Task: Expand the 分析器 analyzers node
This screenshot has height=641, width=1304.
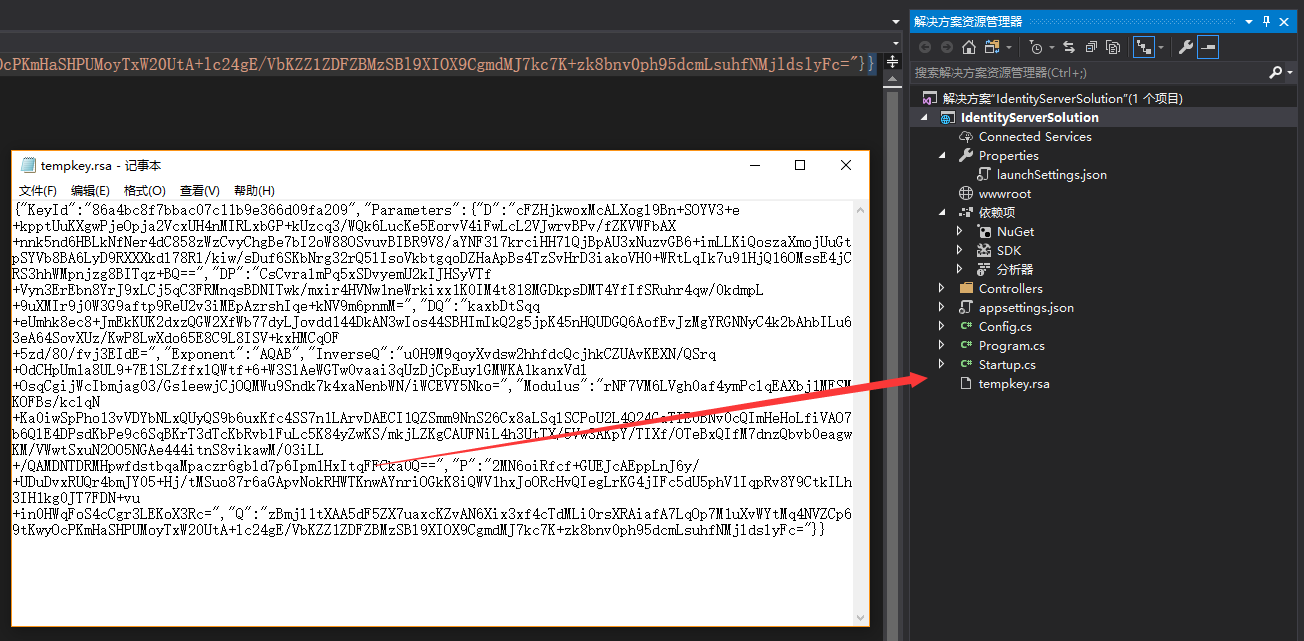Action: tap(960, 269)
